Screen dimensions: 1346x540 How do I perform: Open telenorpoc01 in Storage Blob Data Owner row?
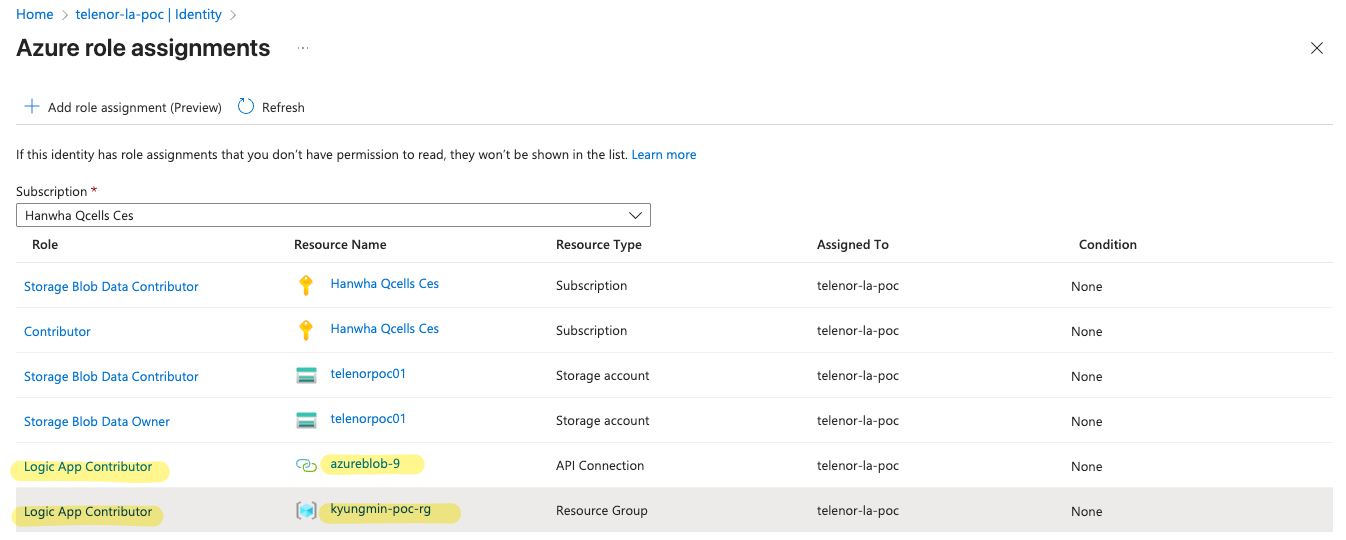368,419
